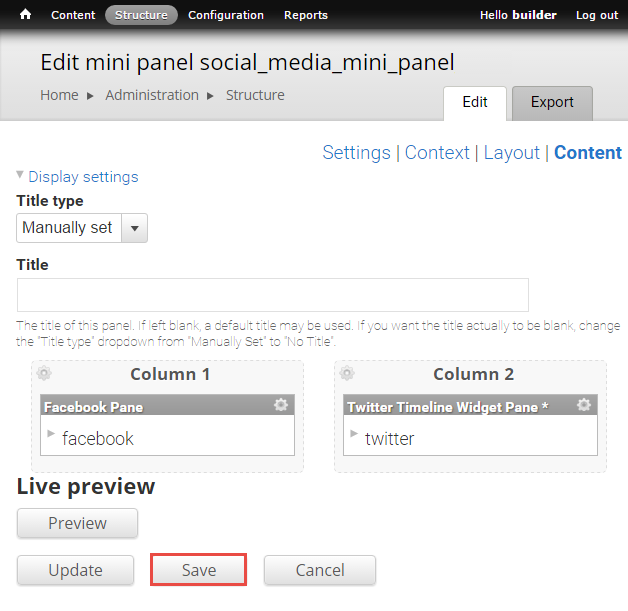Click the Log out link

click(x=597, y=15)
